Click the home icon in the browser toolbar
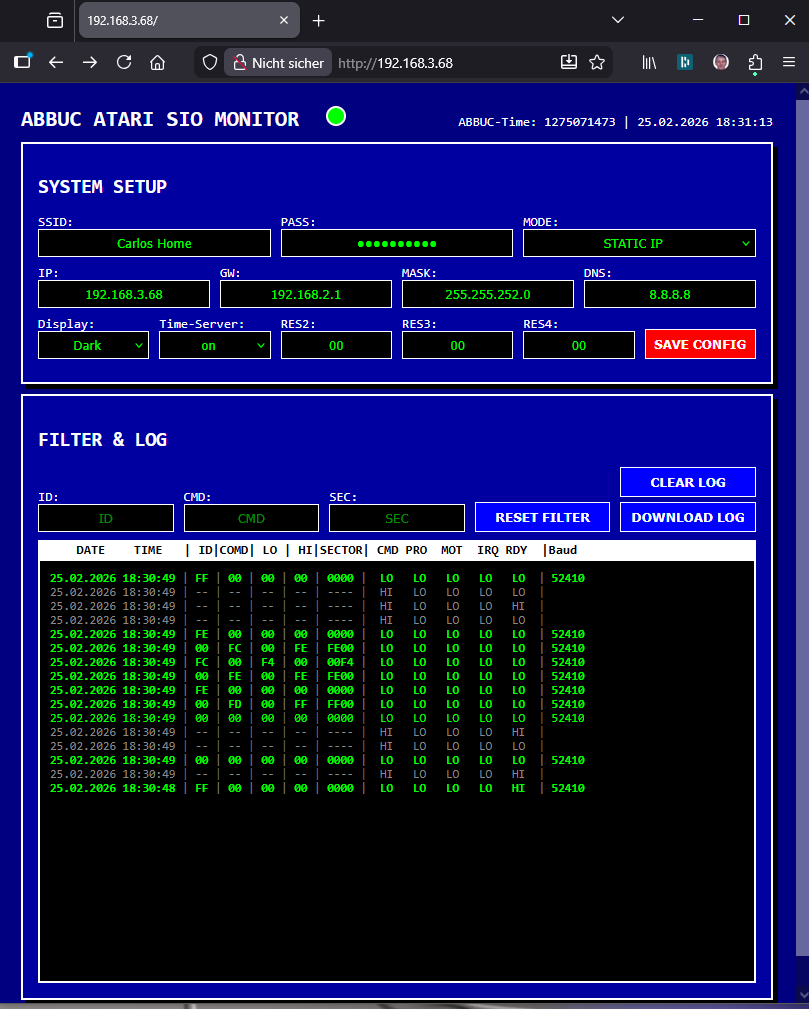 [158, 61]
